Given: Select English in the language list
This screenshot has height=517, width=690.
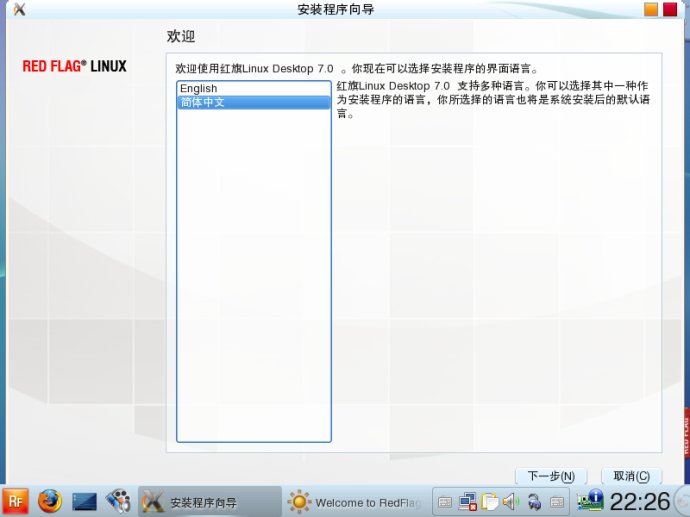Looking at the screenshot, I should point(253,89).
